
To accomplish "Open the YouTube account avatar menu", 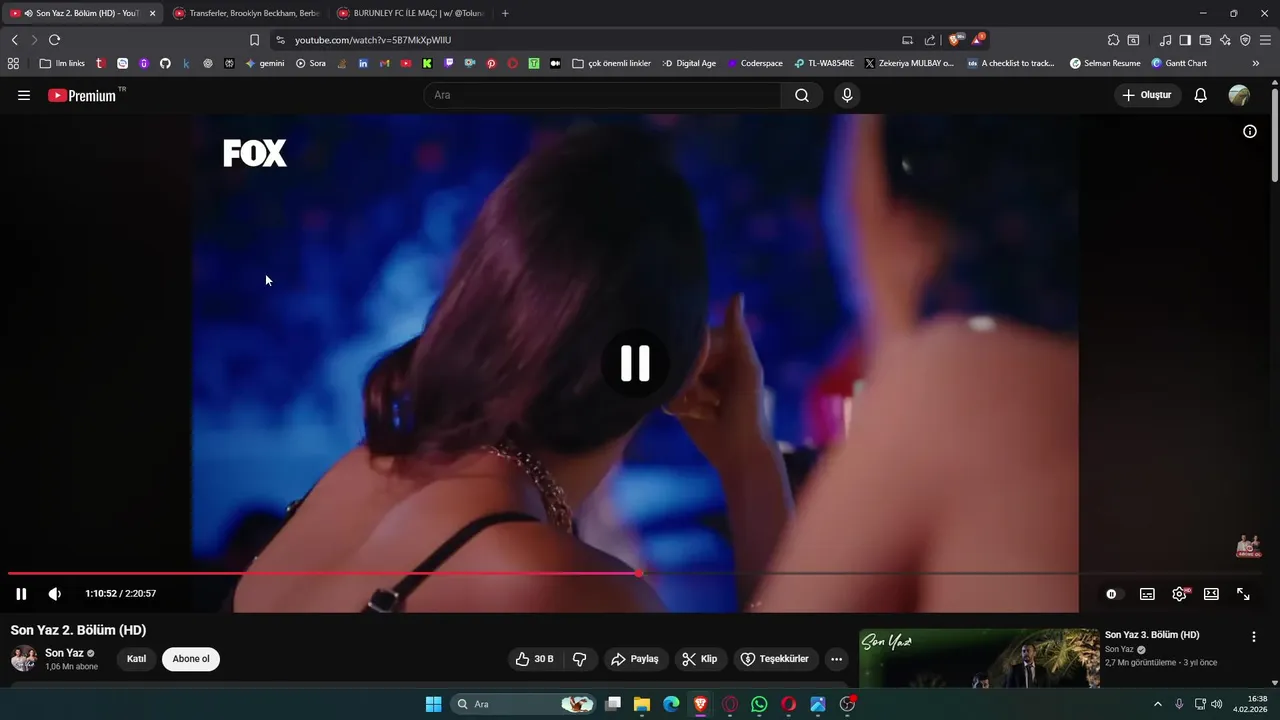I will [1239, 95].
